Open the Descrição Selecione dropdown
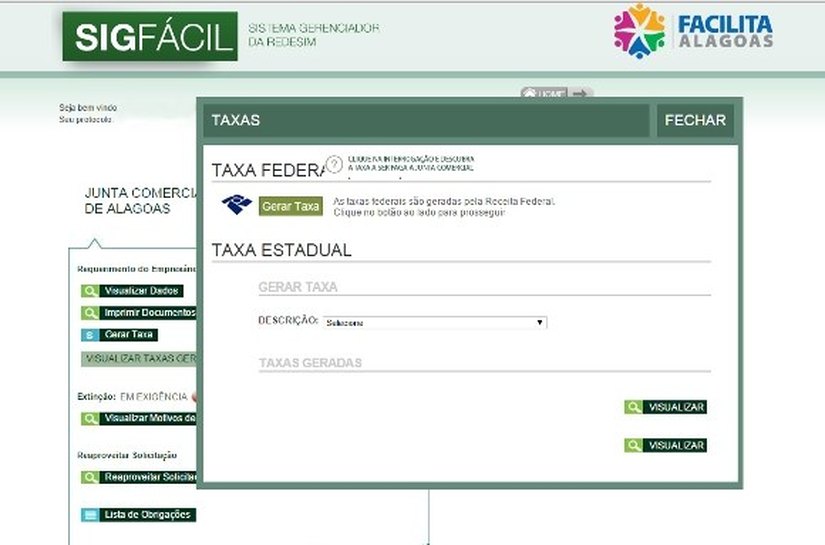The image size is (825, 545). pyautogui.click(x=435, y=322)
